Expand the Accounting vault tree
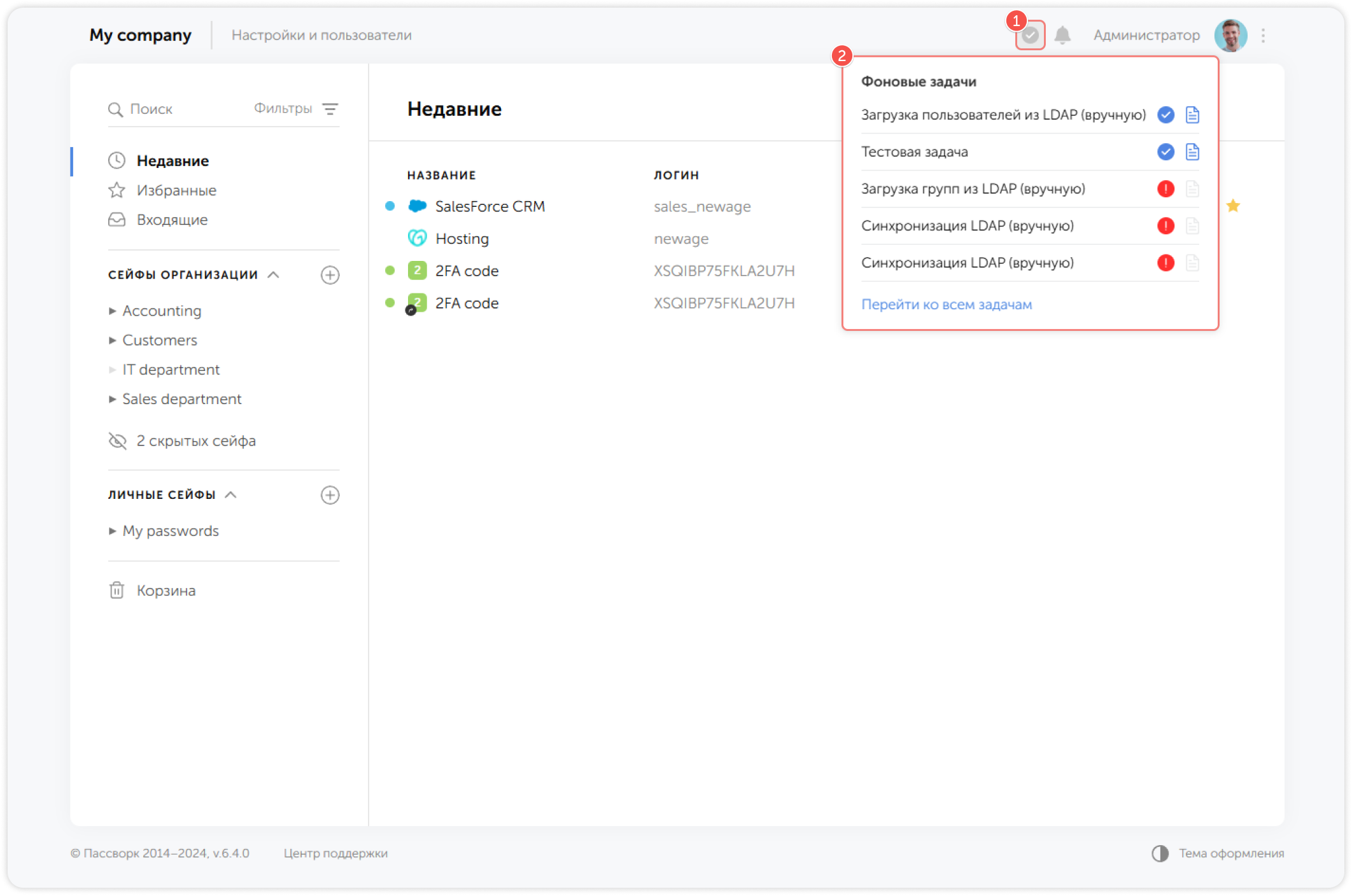The image size is (1352, 896). (113, 311)
